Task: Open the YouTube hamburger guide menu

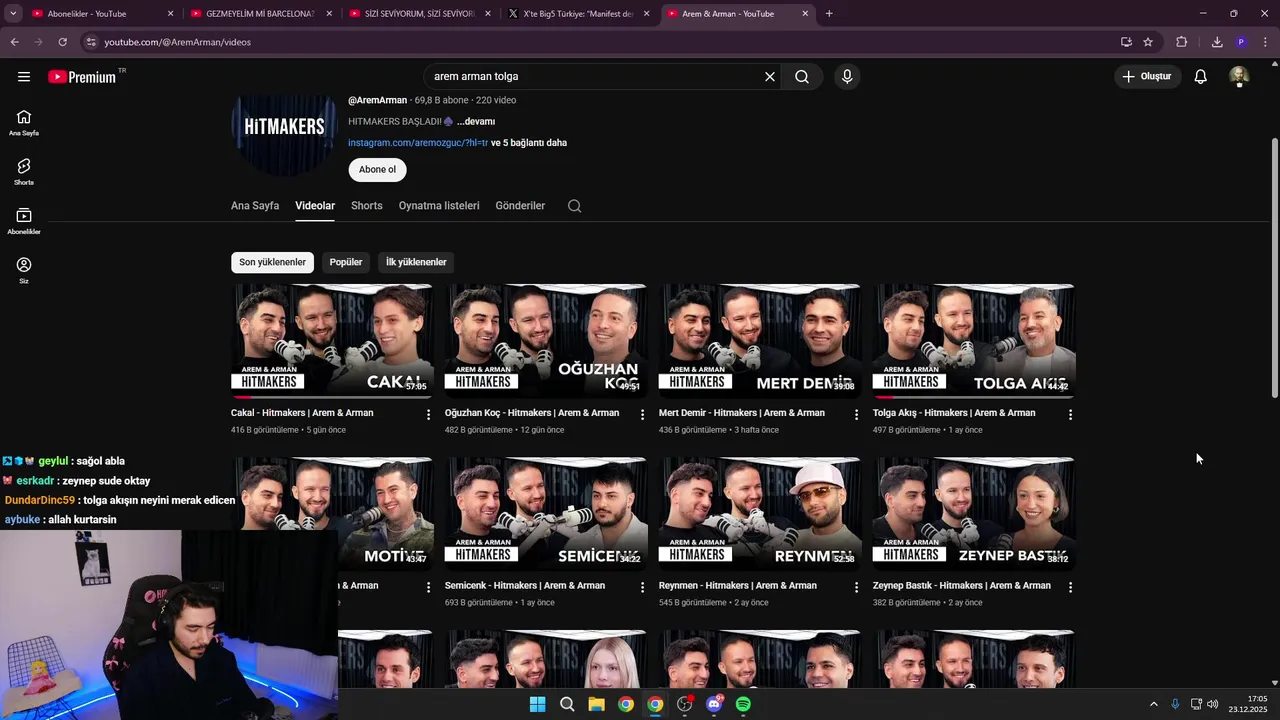Action: tap(24, 76)
